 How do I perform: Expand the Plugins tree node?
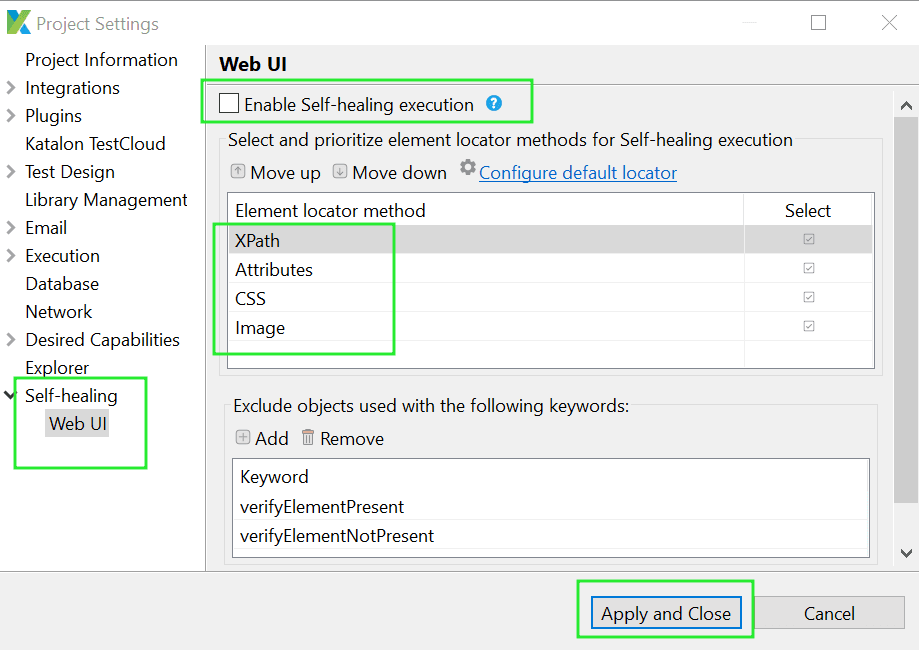[x=11, y=115]
